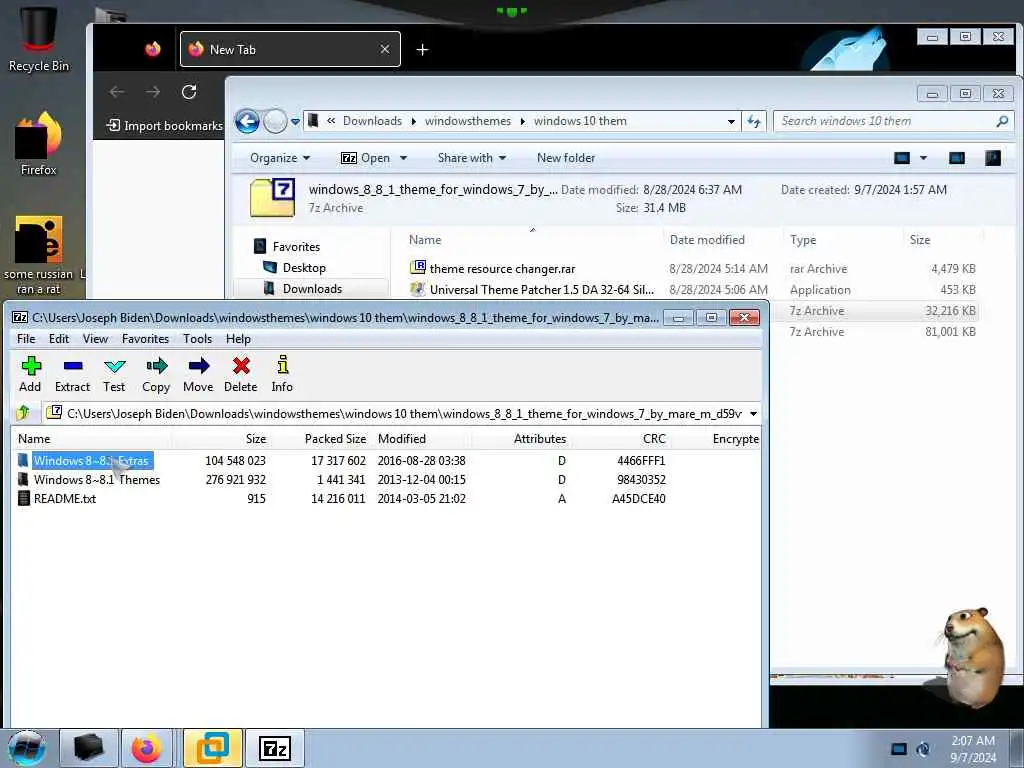
Task: Click windowsthemes in the address breadcrumb
Action: coord(468,121)
